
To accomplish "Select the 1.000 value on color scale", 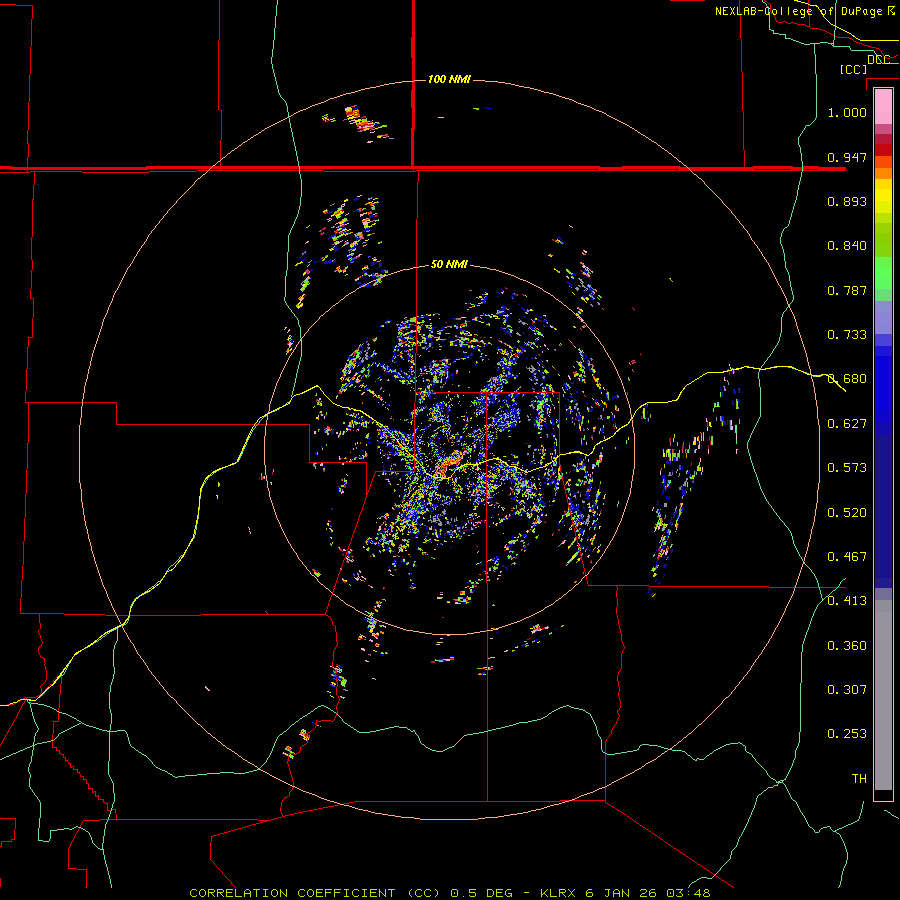I will 847,112.
